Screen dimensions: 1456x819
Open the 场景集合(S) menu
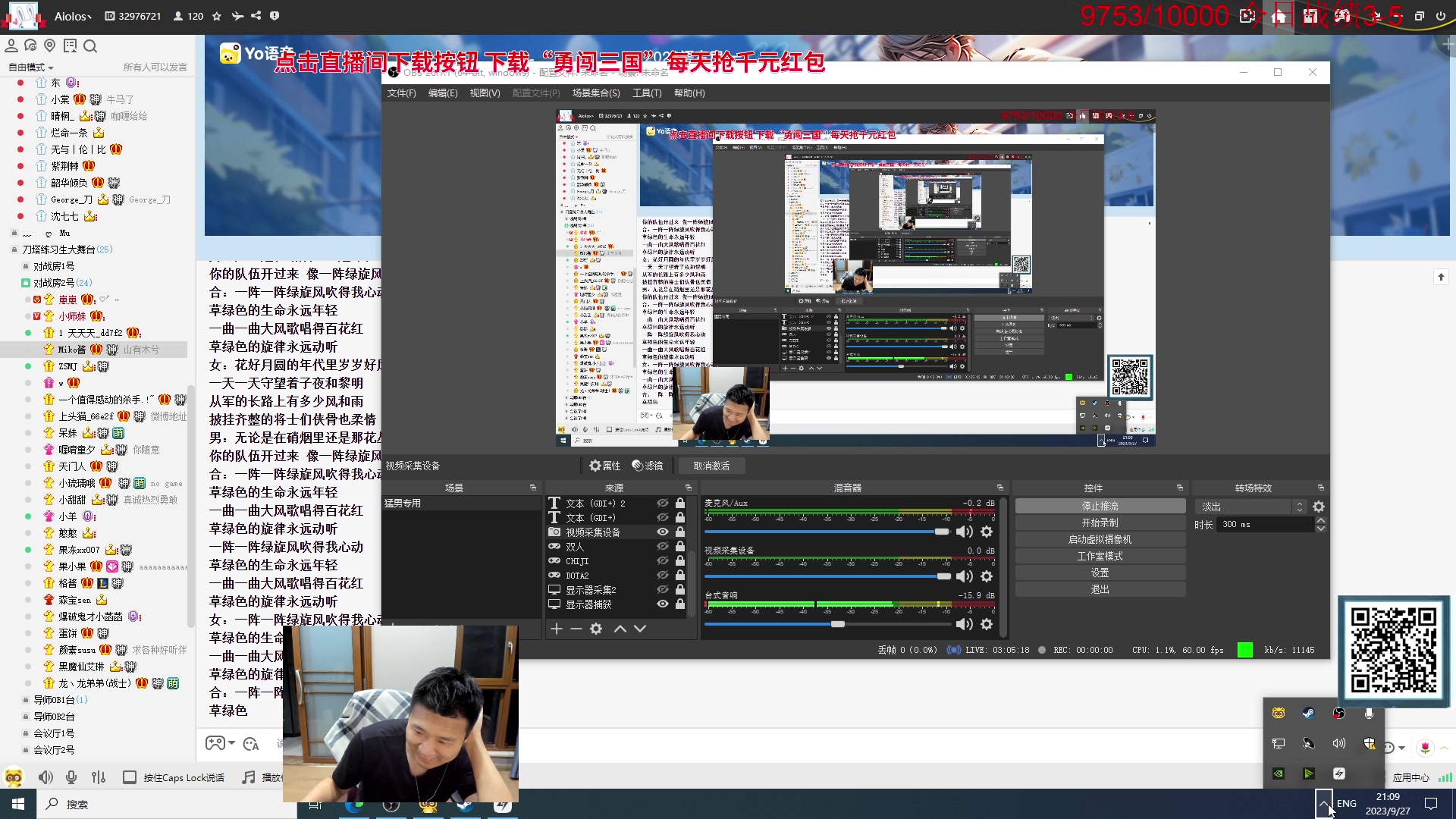point(596,93)
